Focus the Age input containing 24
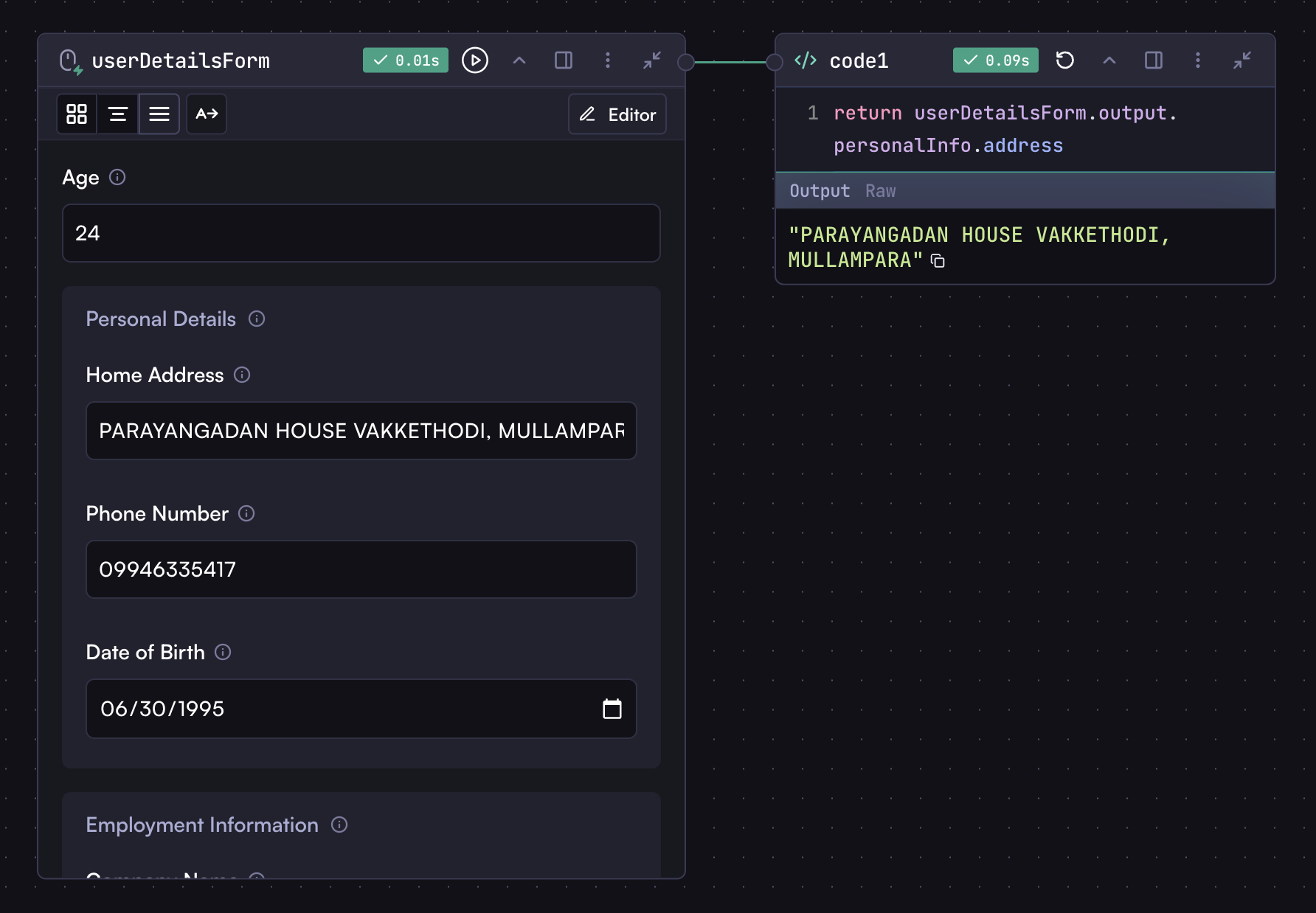The image size is (1316, 913). click(361, 233)
